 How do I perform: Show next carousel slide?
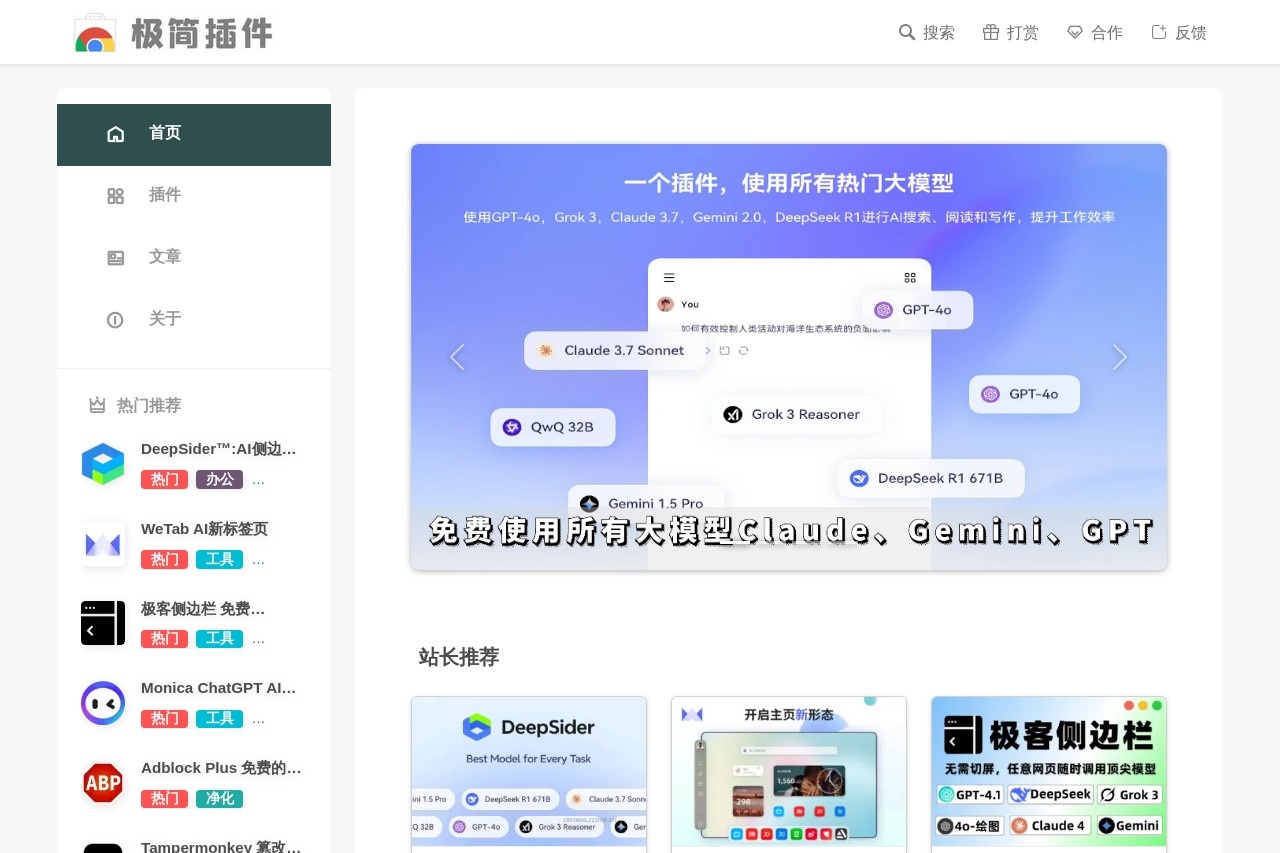1120,357
